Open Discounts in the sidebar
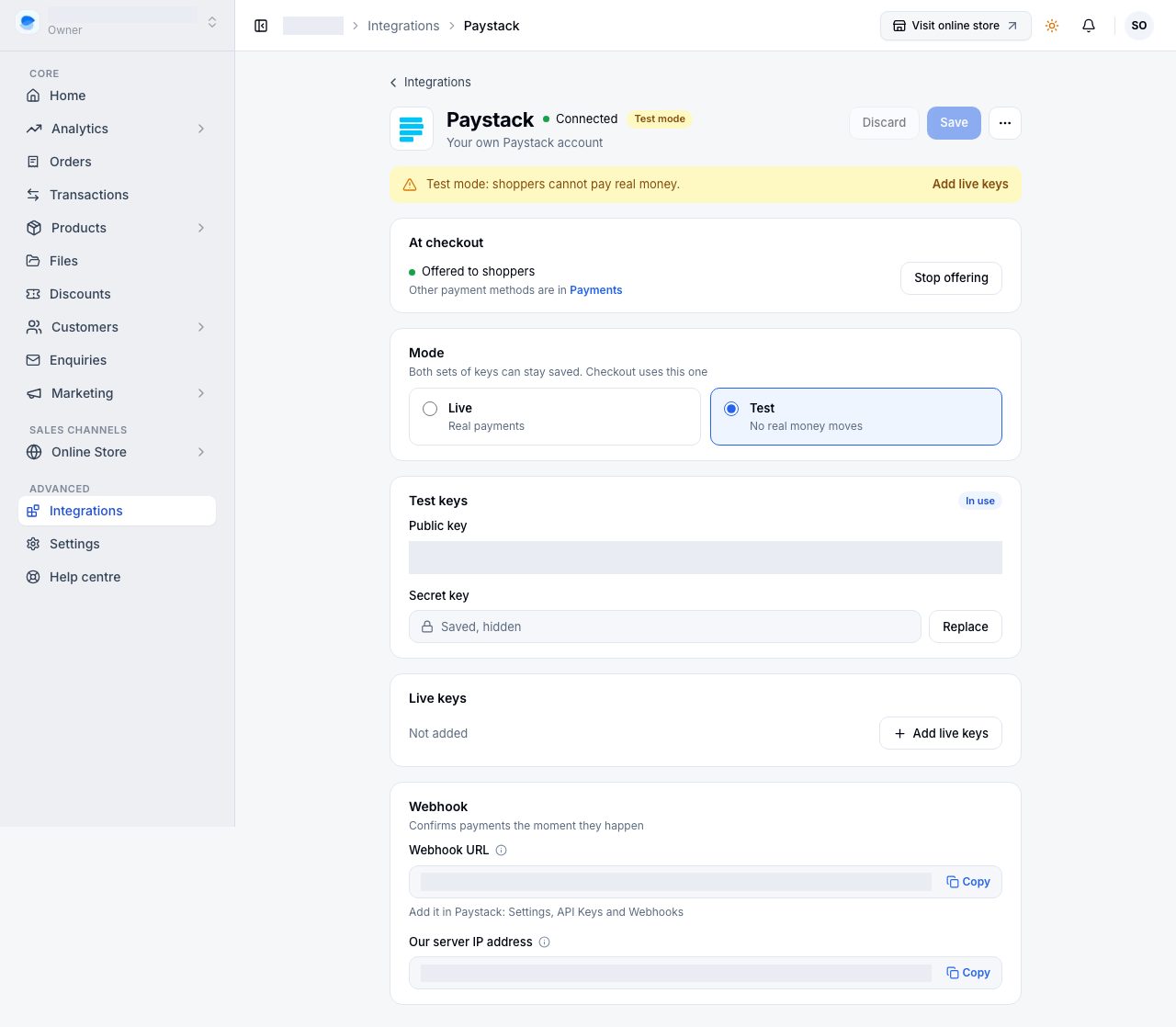This screenshot has width=1176, height=1027. pos(117,294)
